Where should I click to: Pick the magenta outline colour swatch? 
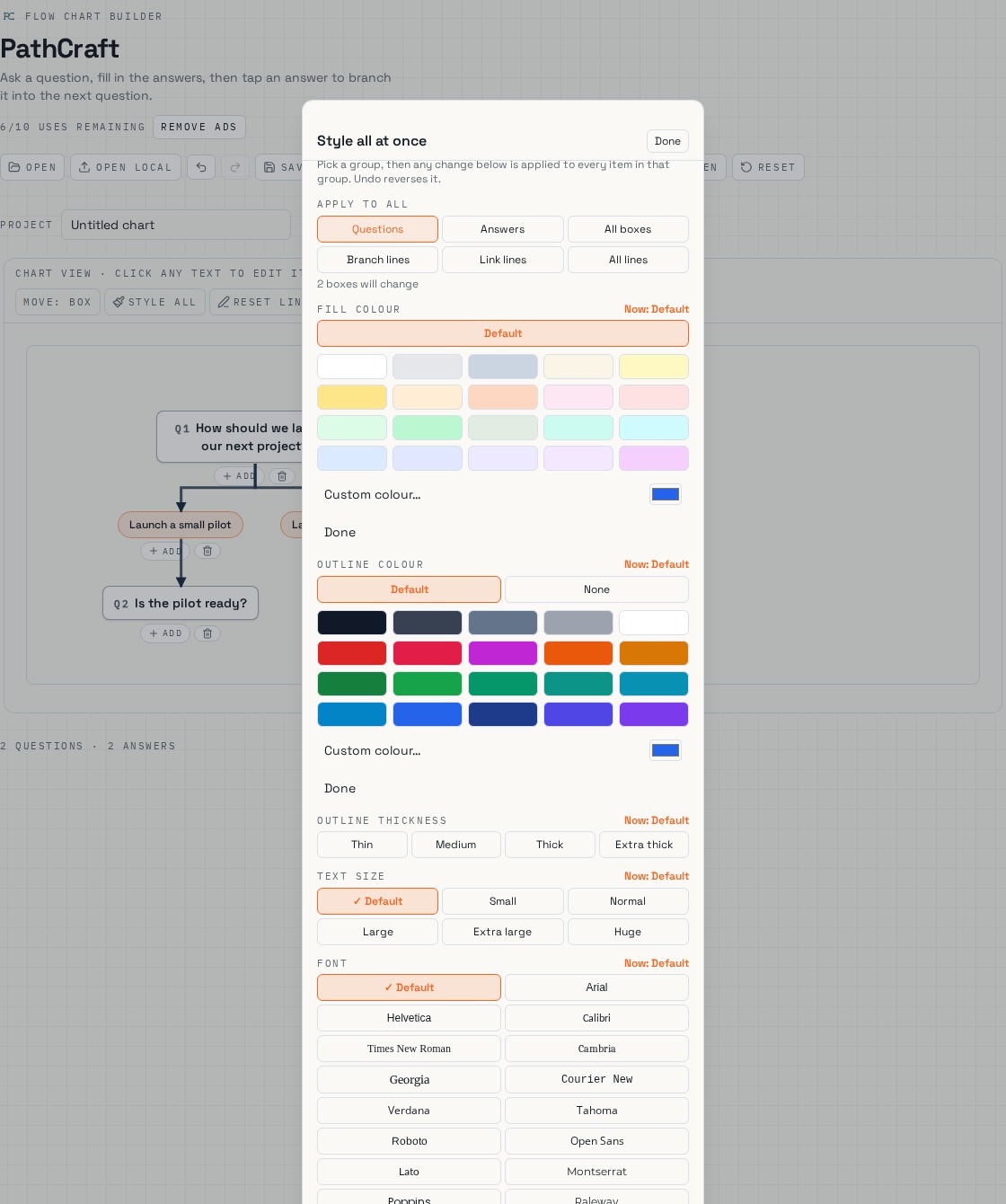pos(503,653)
